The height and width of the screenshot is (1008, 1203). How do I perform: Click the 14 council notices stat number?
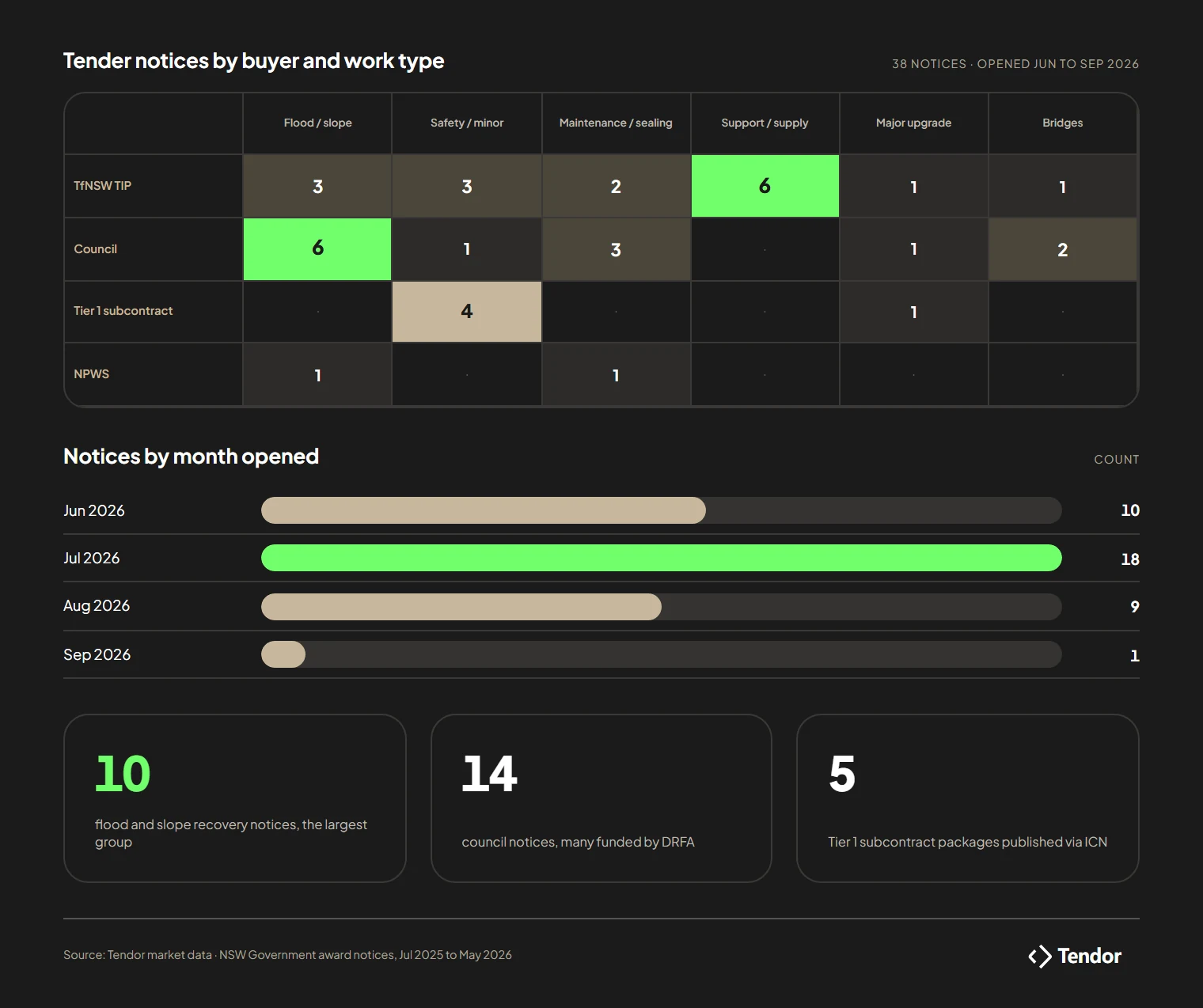tap(489, 774)
